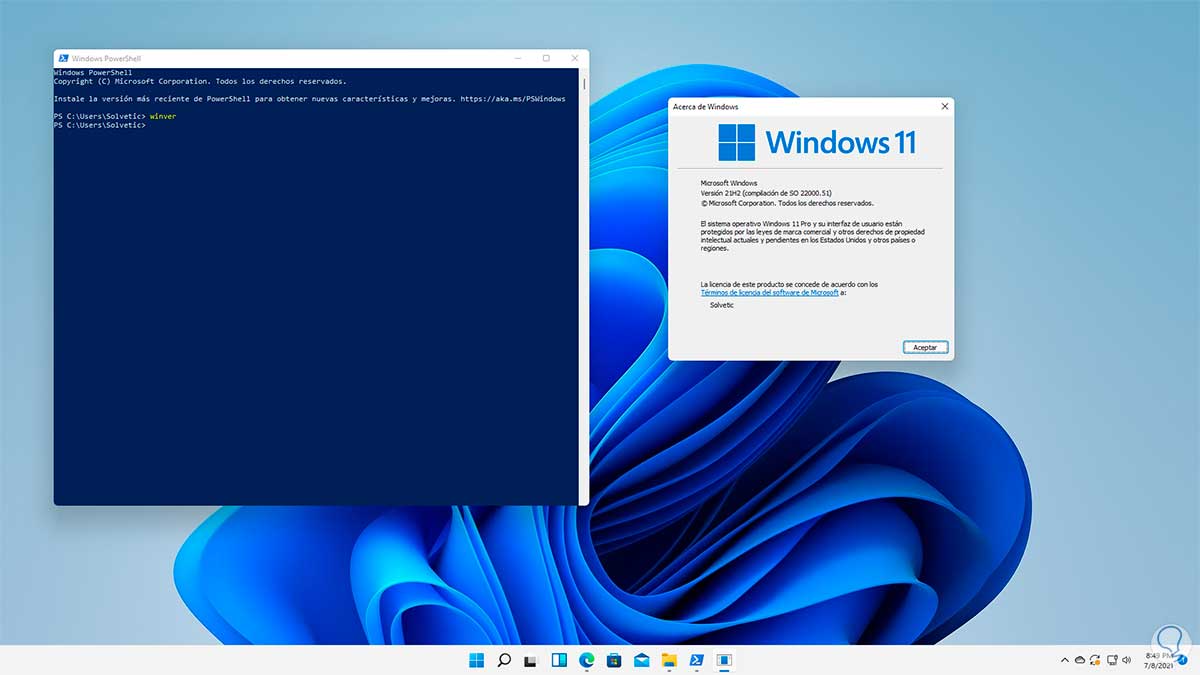Screen dimensions: 1200x675
Task: Switch to Acerca de Windows taskbar icon
Action: pos(724,660)
